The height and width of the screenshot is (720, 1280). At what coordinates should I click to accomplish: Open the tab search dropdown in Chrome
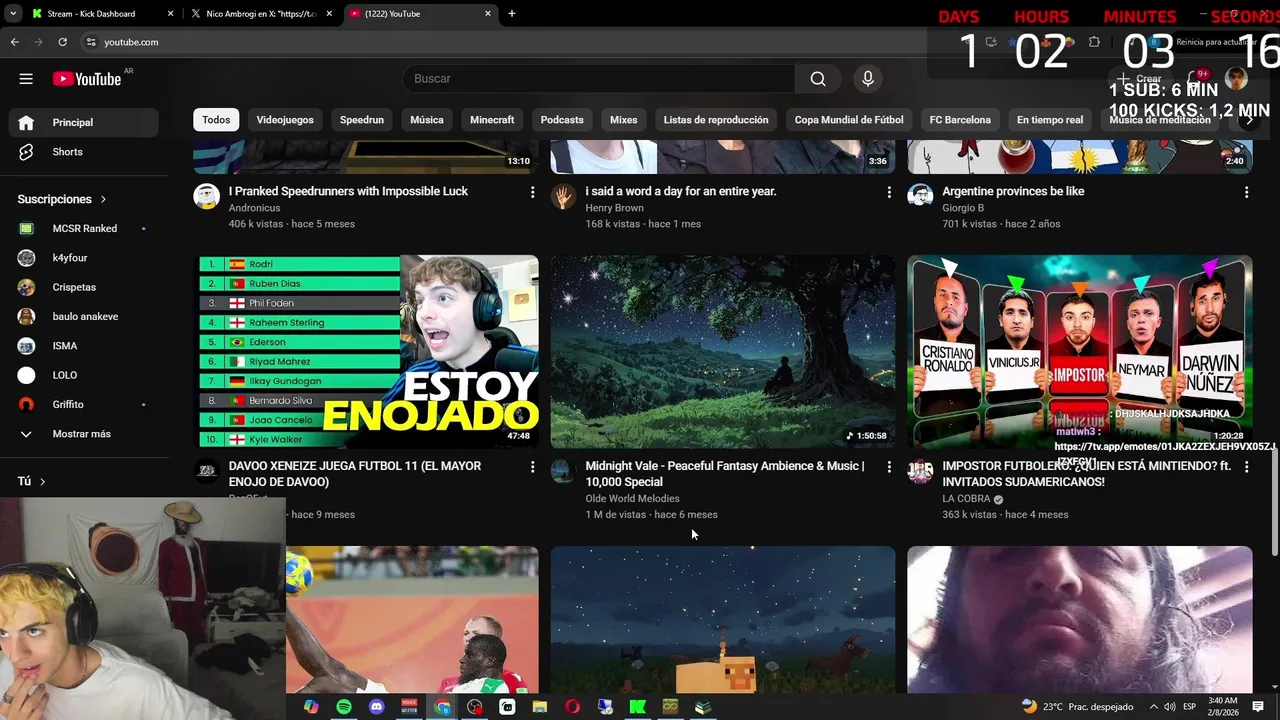[13, 14]
